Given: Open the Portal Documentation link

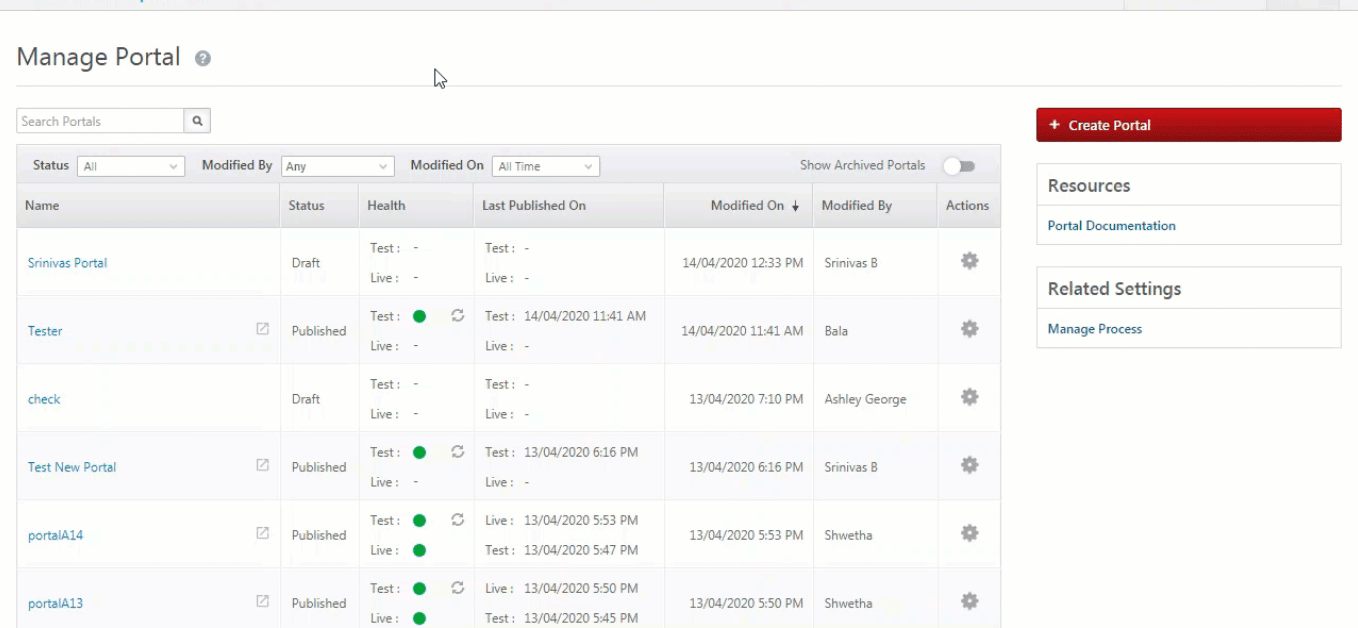Looking at the screenshot, I should 1111,226.
